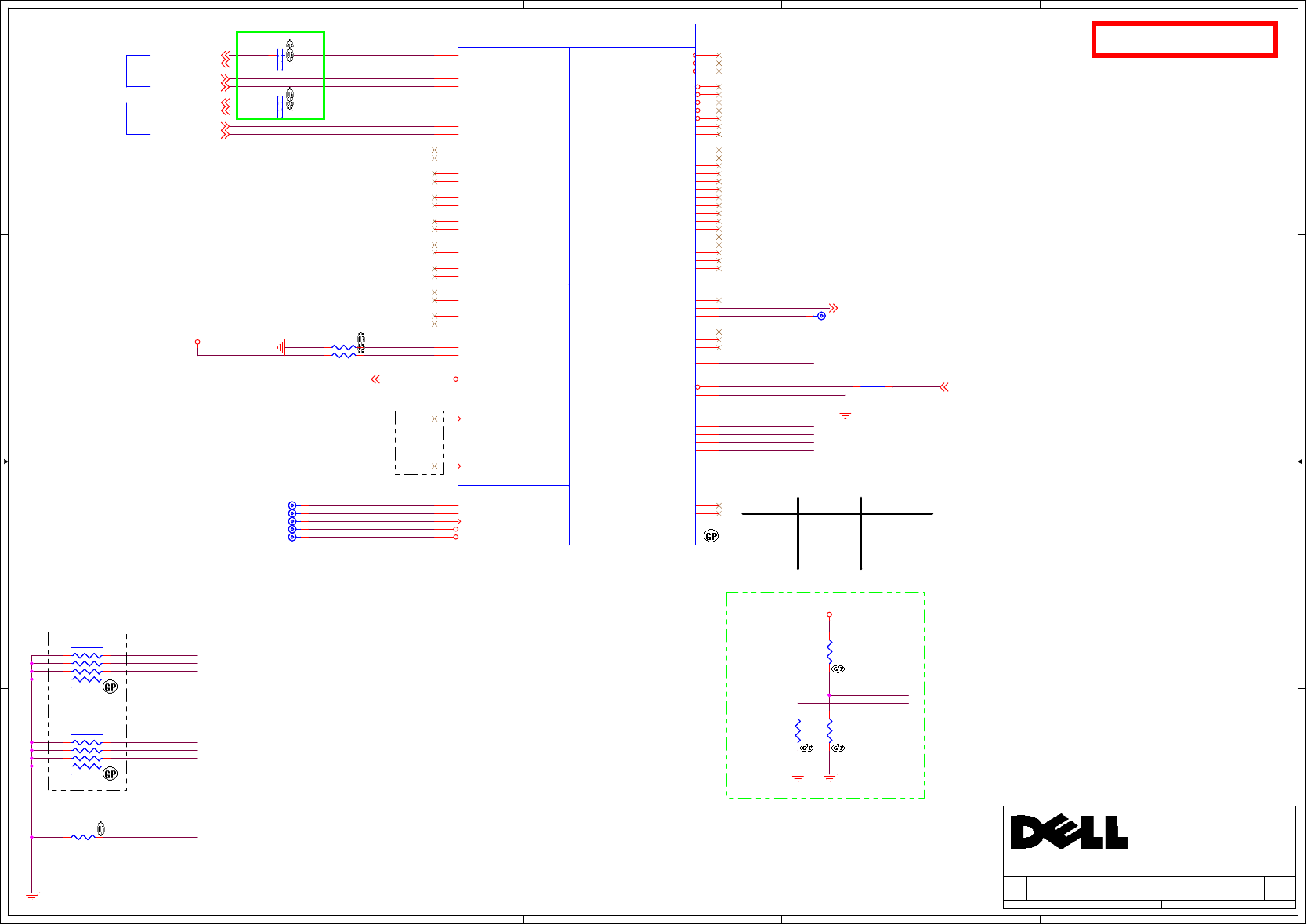1307x924 pixels.
Task: Select the off-page arrow left of the IC's inverted pin
Action: (x=375, y=379)
